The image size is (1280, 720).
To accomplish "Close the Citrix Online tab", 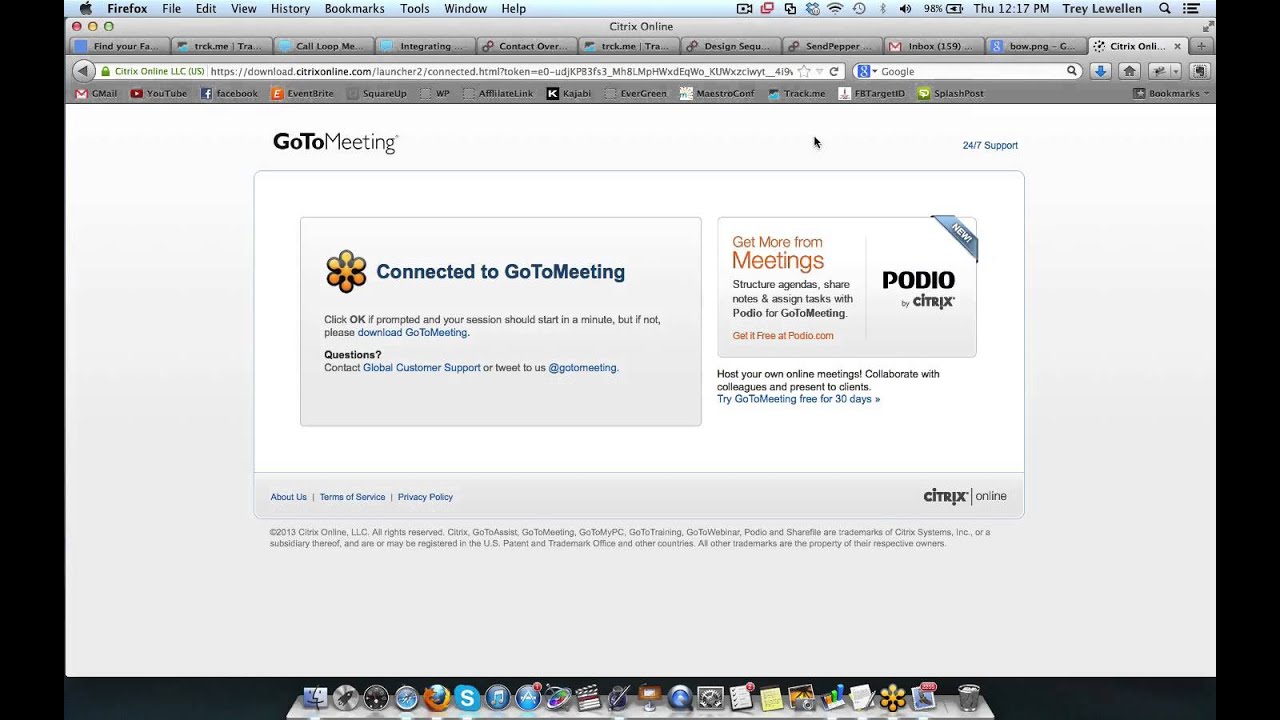I will point(1177,46).
